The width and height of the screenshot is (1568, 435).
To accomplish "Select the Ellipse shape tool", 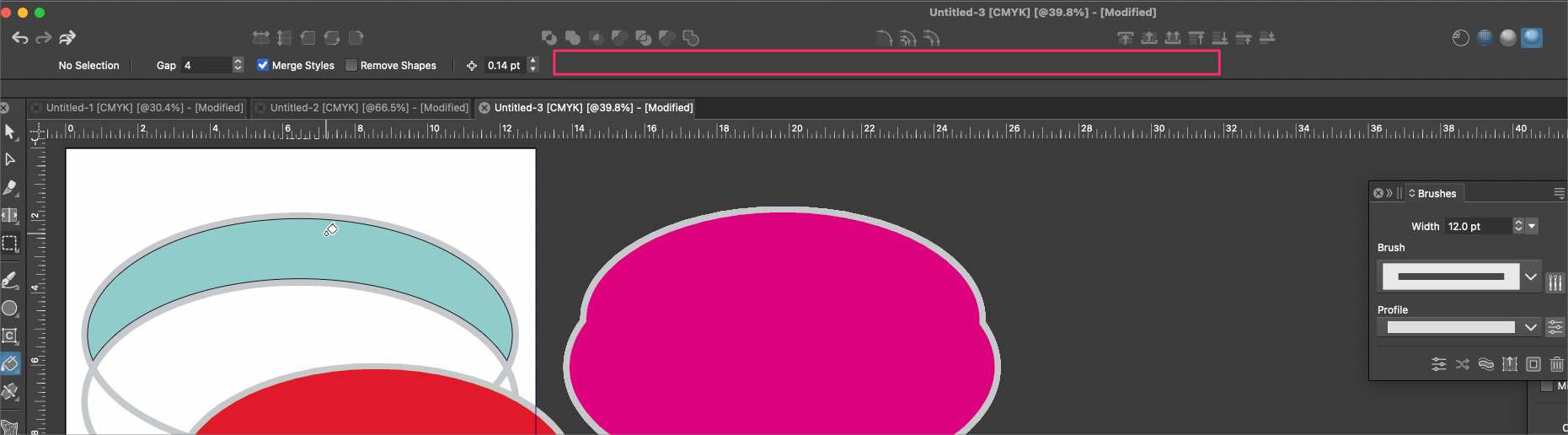I will pyautogui.click(x=10, y=309).
